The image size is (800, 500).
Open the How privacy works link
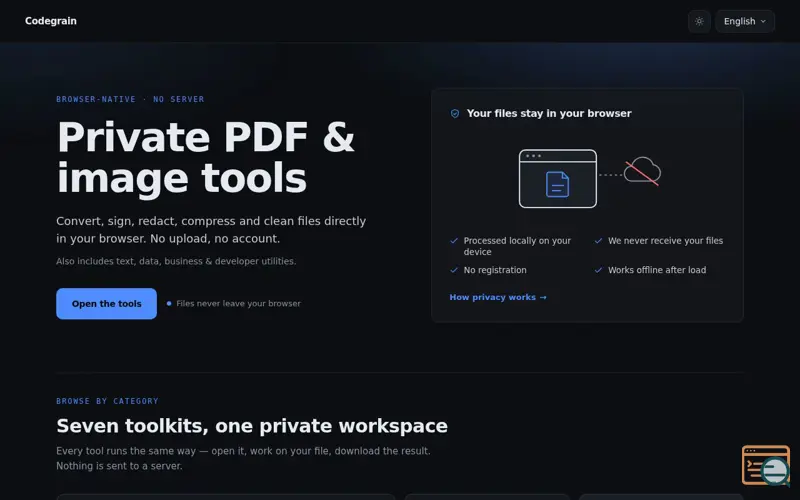point(497,297)
